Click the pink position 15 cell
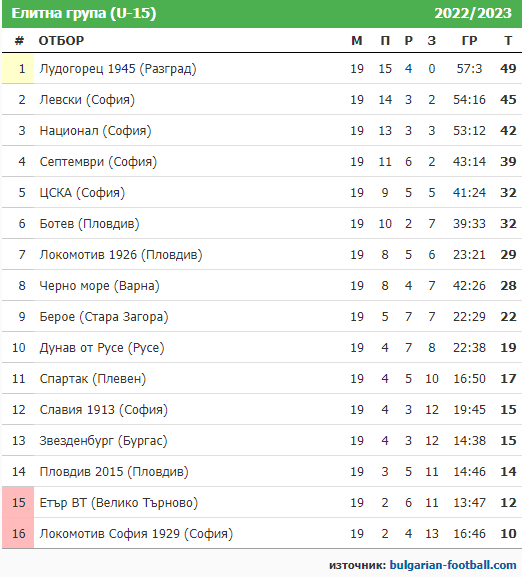The height and width of the screenshot is (577, 522). point(18,502)
